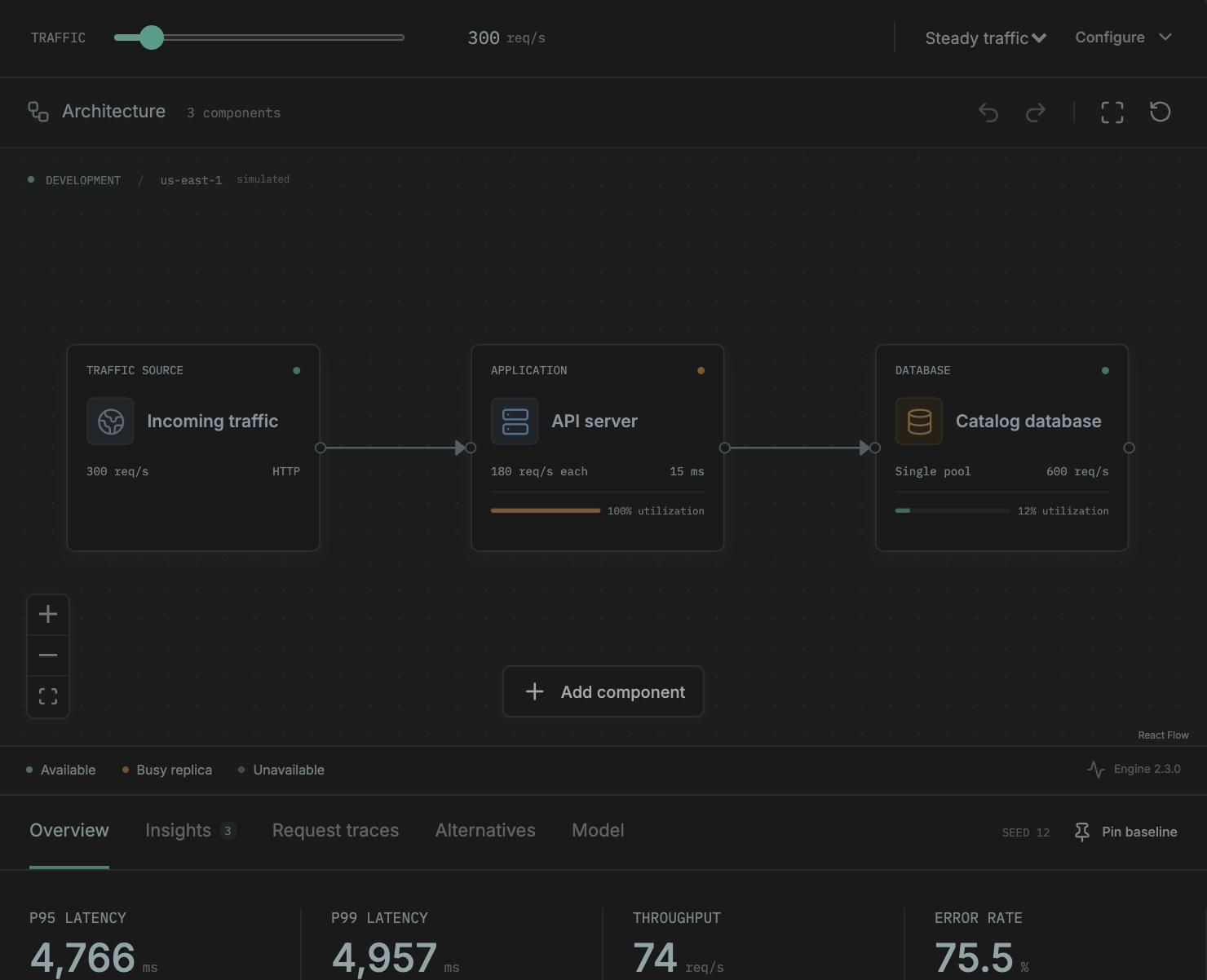Click the API server output connector
The width and height of the screenshot is (1207, 980).
click(x=725, y=448)
